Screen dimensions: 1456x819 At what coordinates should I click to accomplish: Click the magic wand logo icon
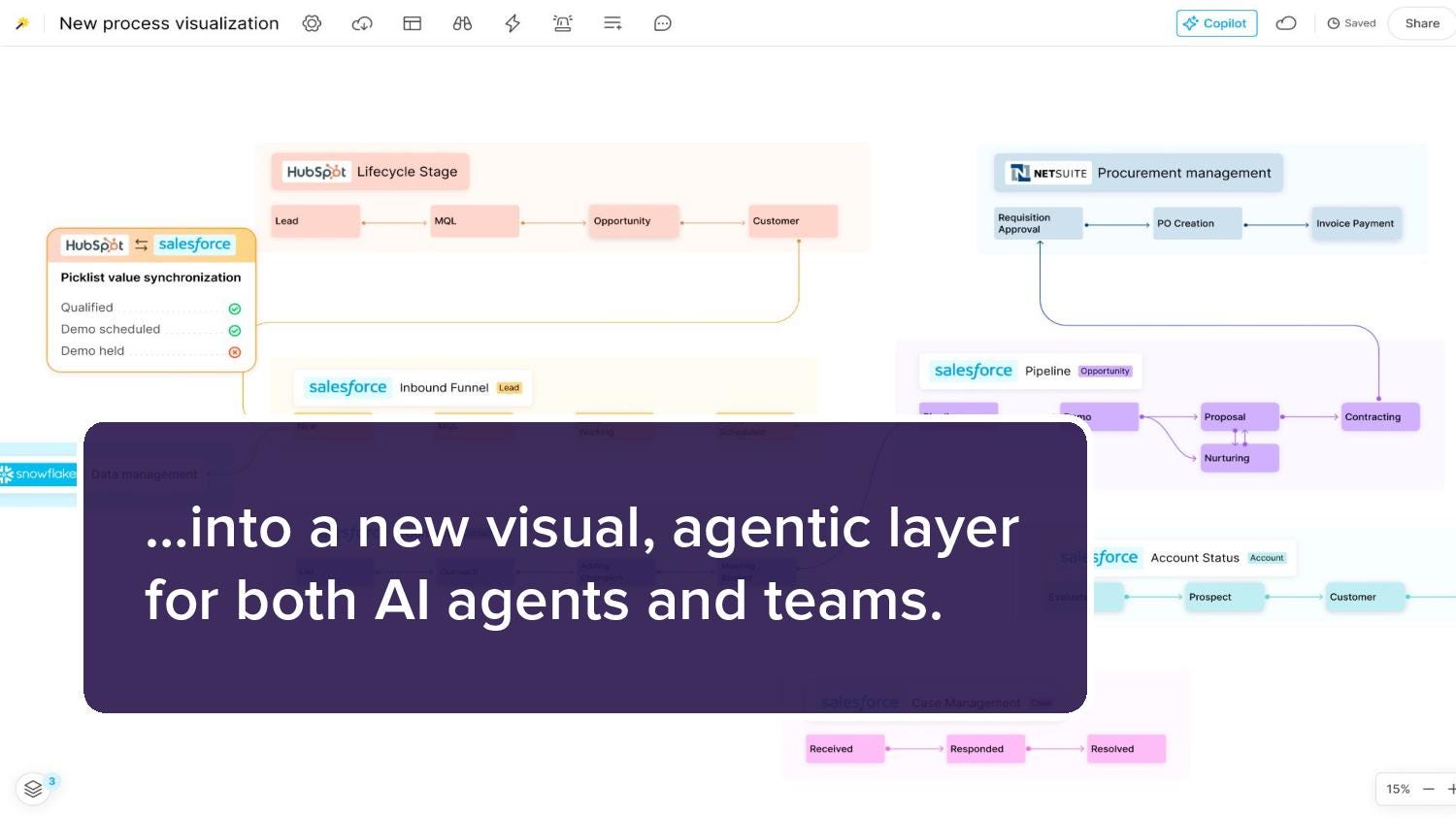21,23
